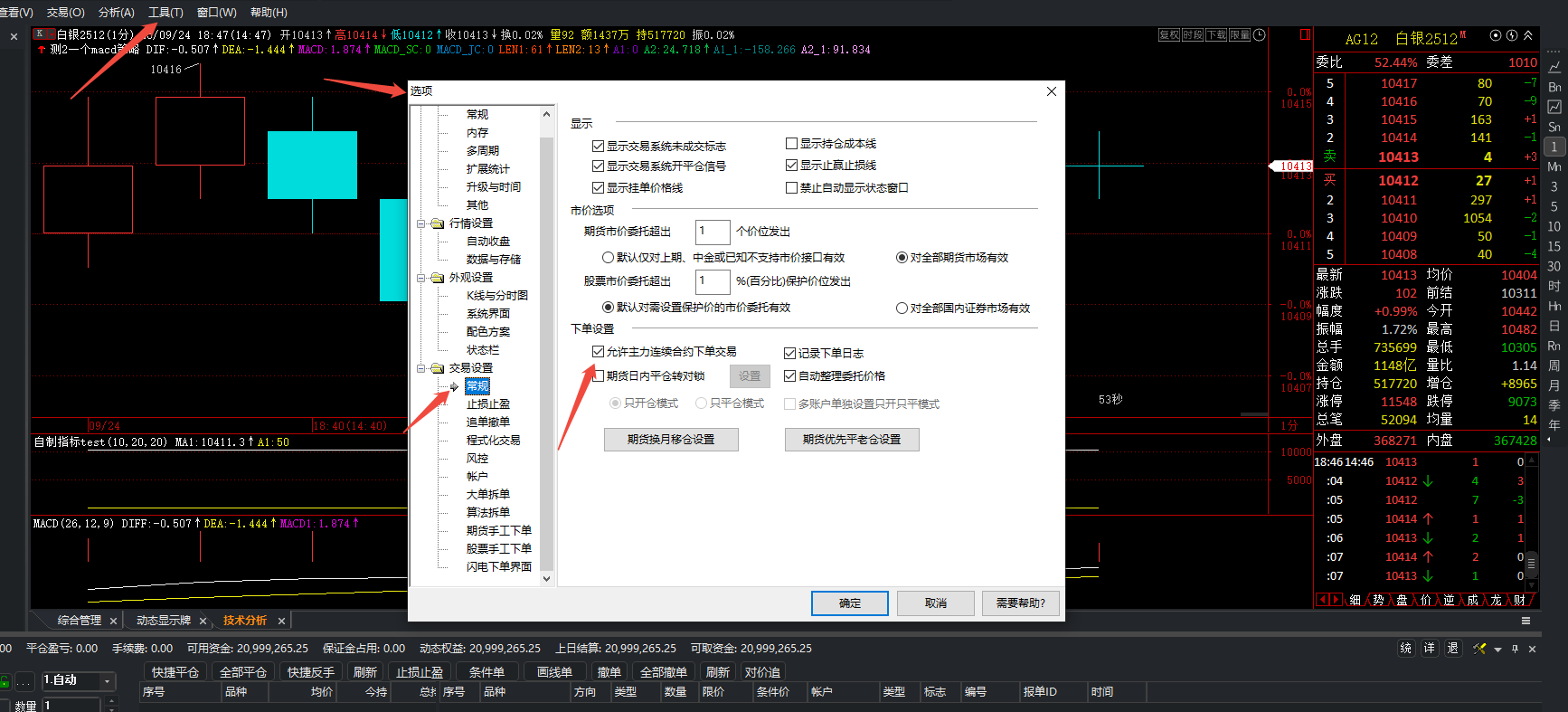The height and width of the screenshot is (712, 1568).
Task: Collapse the 行情设置 tree node
Action: click(x=421, y=223)
